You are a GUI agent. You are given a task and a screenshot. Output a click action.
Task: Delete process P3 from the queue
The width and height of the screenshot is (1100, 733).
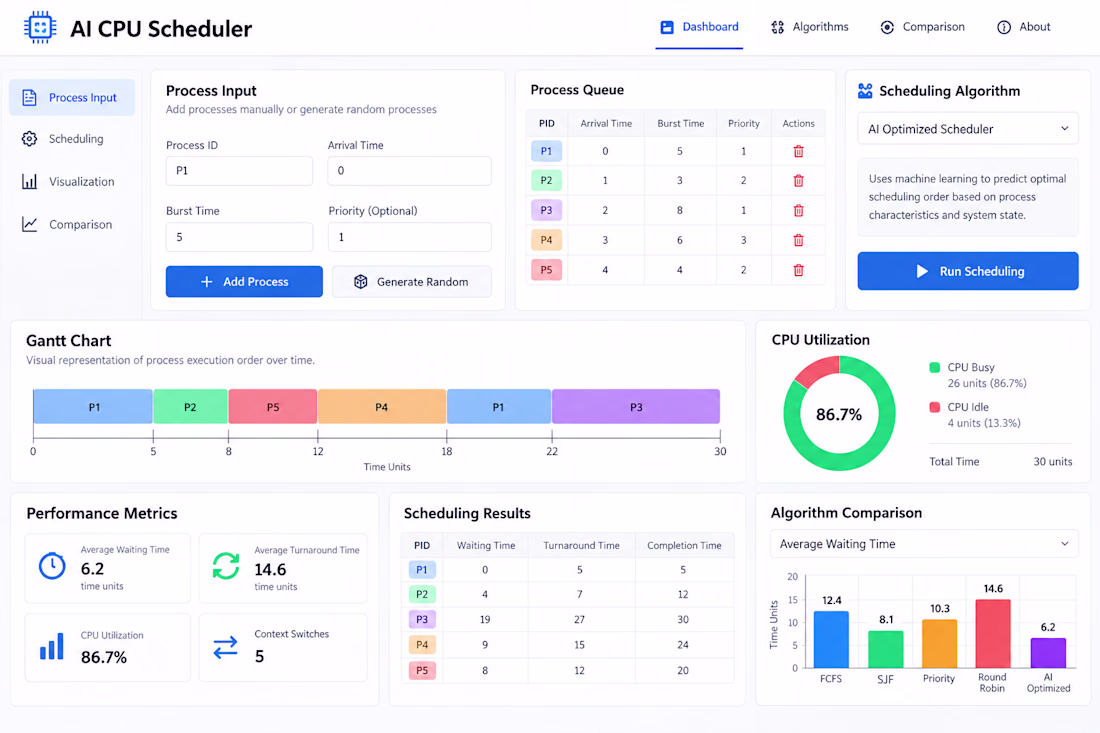798,210
